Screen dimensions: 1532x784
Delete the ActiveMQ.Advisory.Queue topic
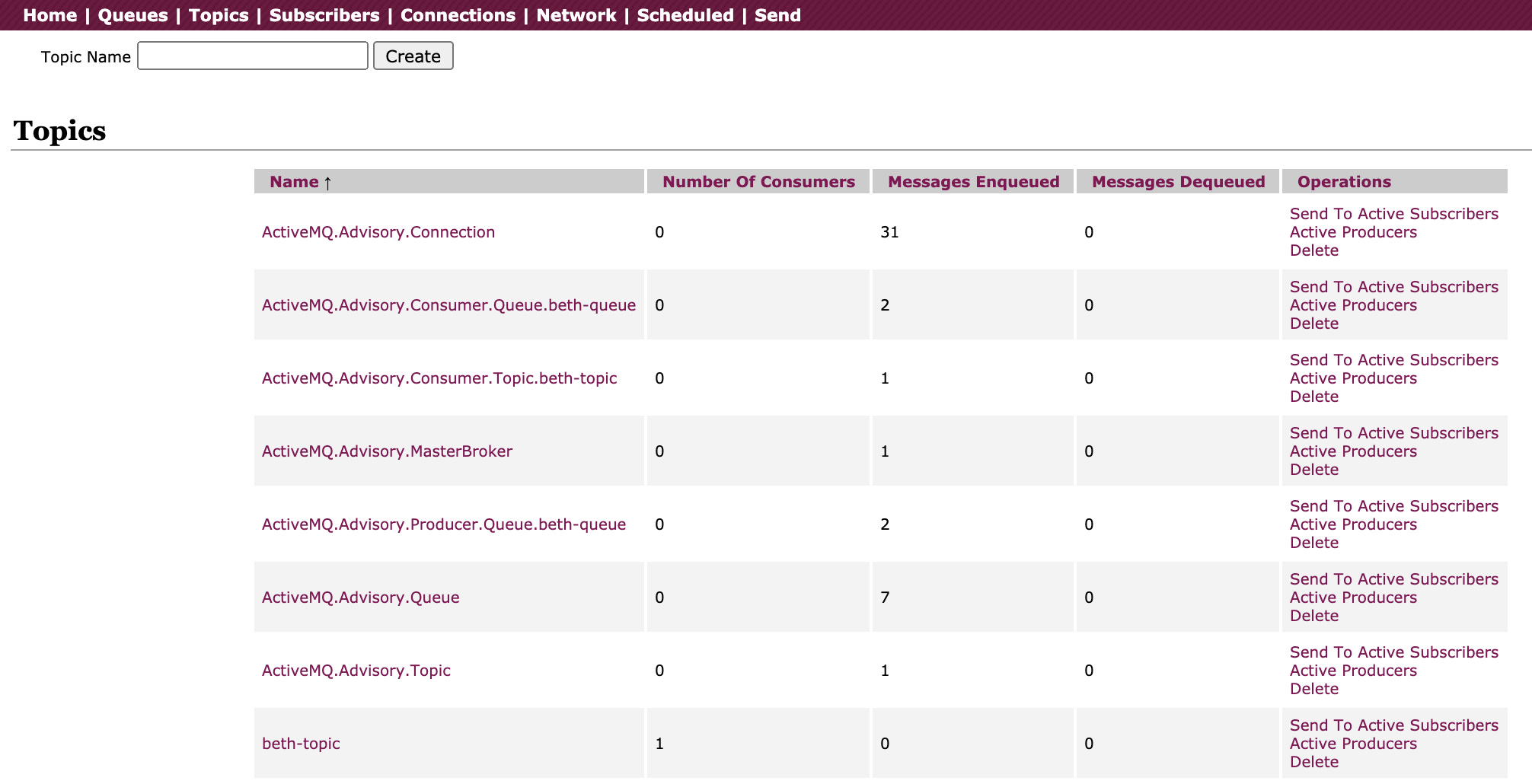[x=1314, y=616]
